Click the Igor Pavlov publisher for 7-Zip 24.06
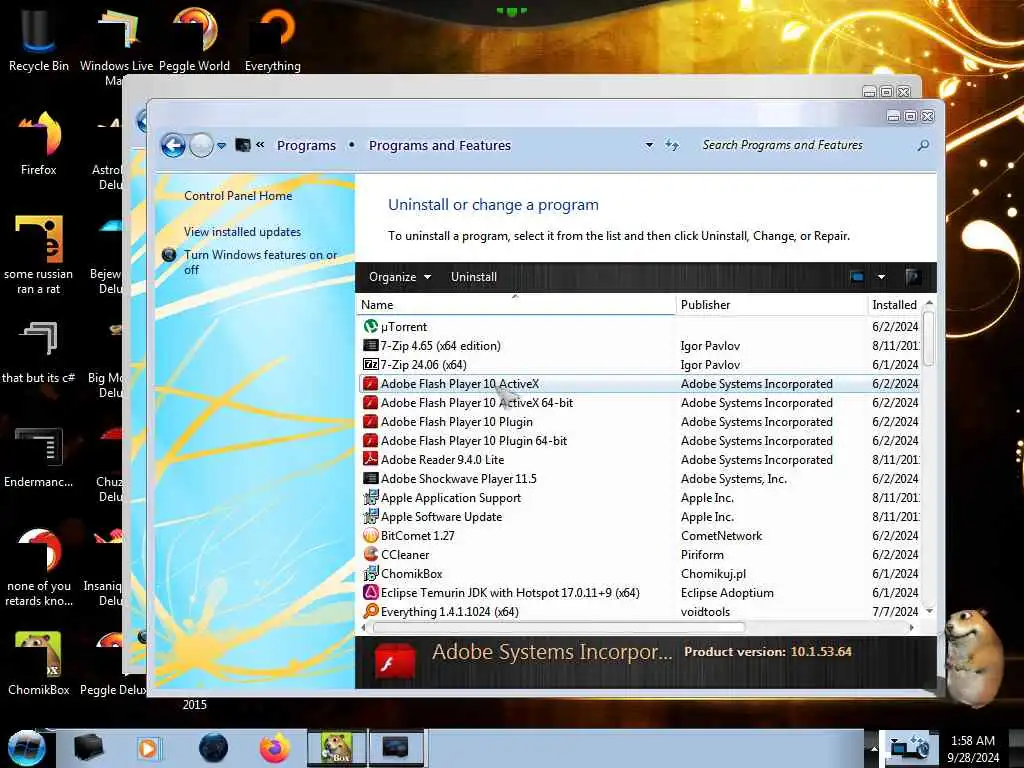Image resolution: width=1024 pixels, height=768 pixels. 710,365
